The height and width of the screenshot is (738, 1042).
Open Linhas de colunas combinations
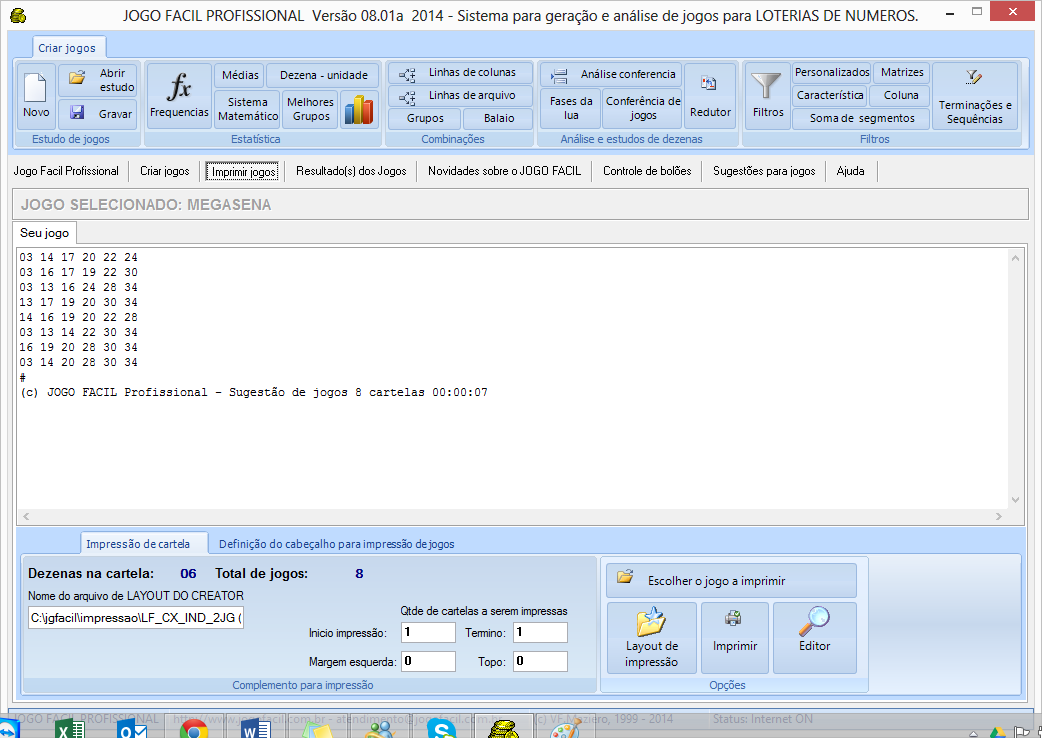tap(460, 73)
